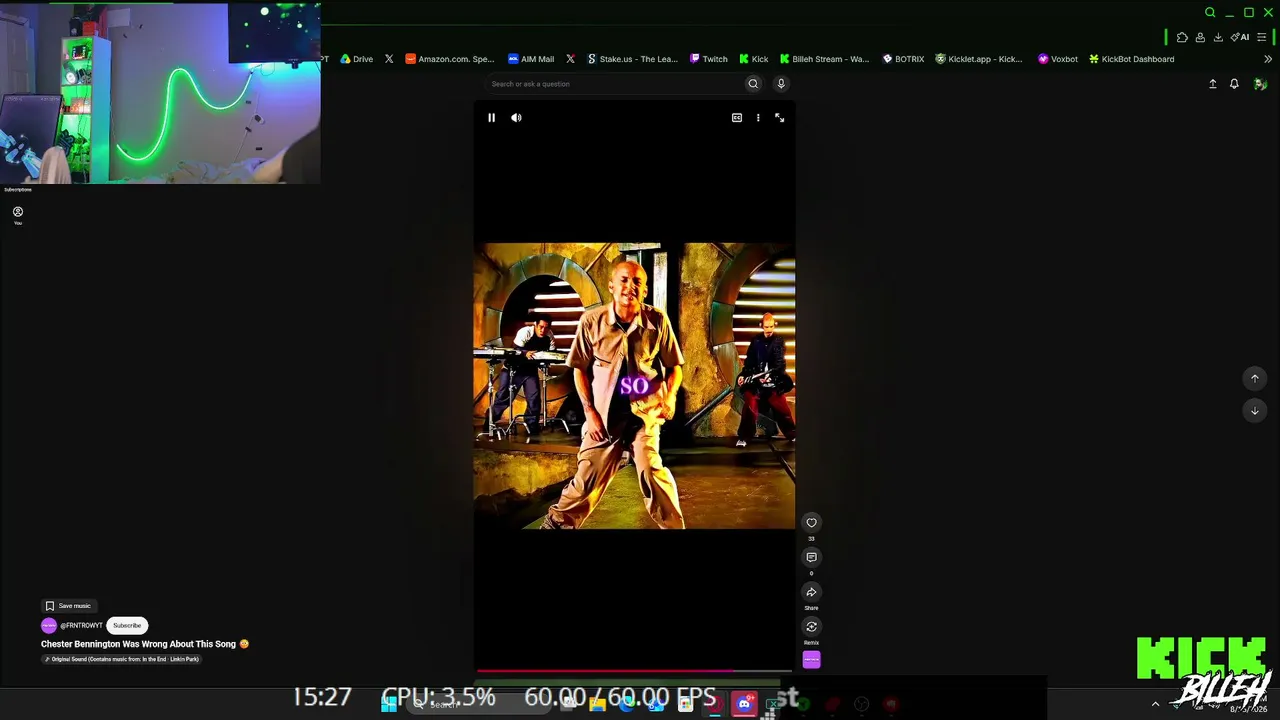
Task: Open the X bookmark beside Drive
Action: [x=389, y=59]
